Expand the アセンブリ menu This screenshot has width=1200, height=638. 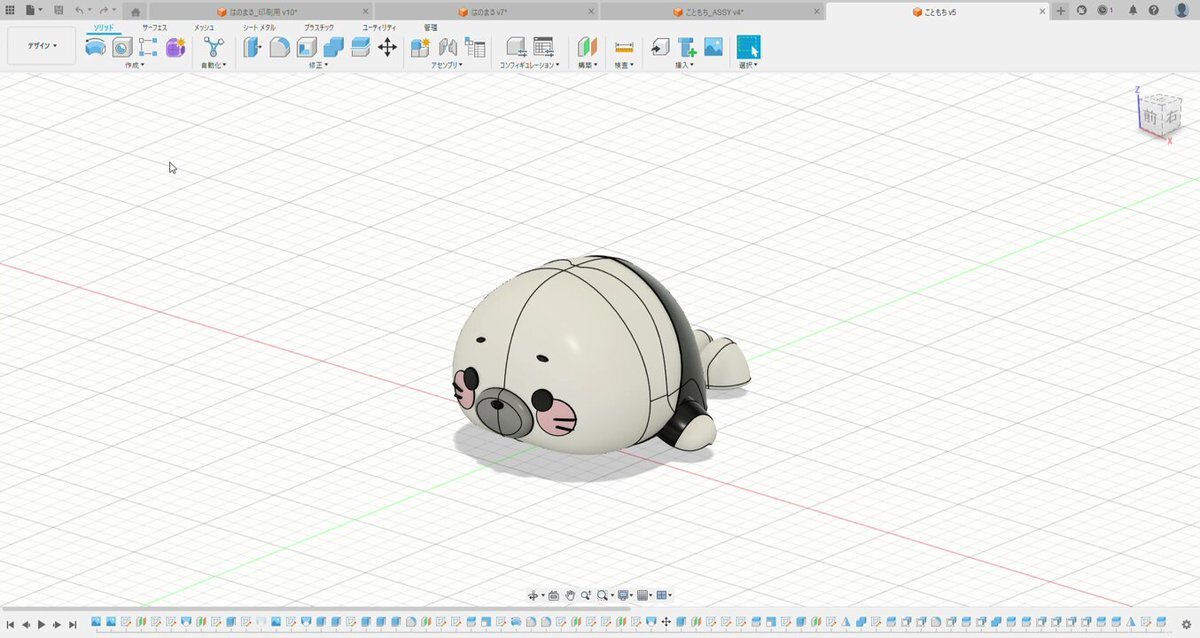click(447, 65)
